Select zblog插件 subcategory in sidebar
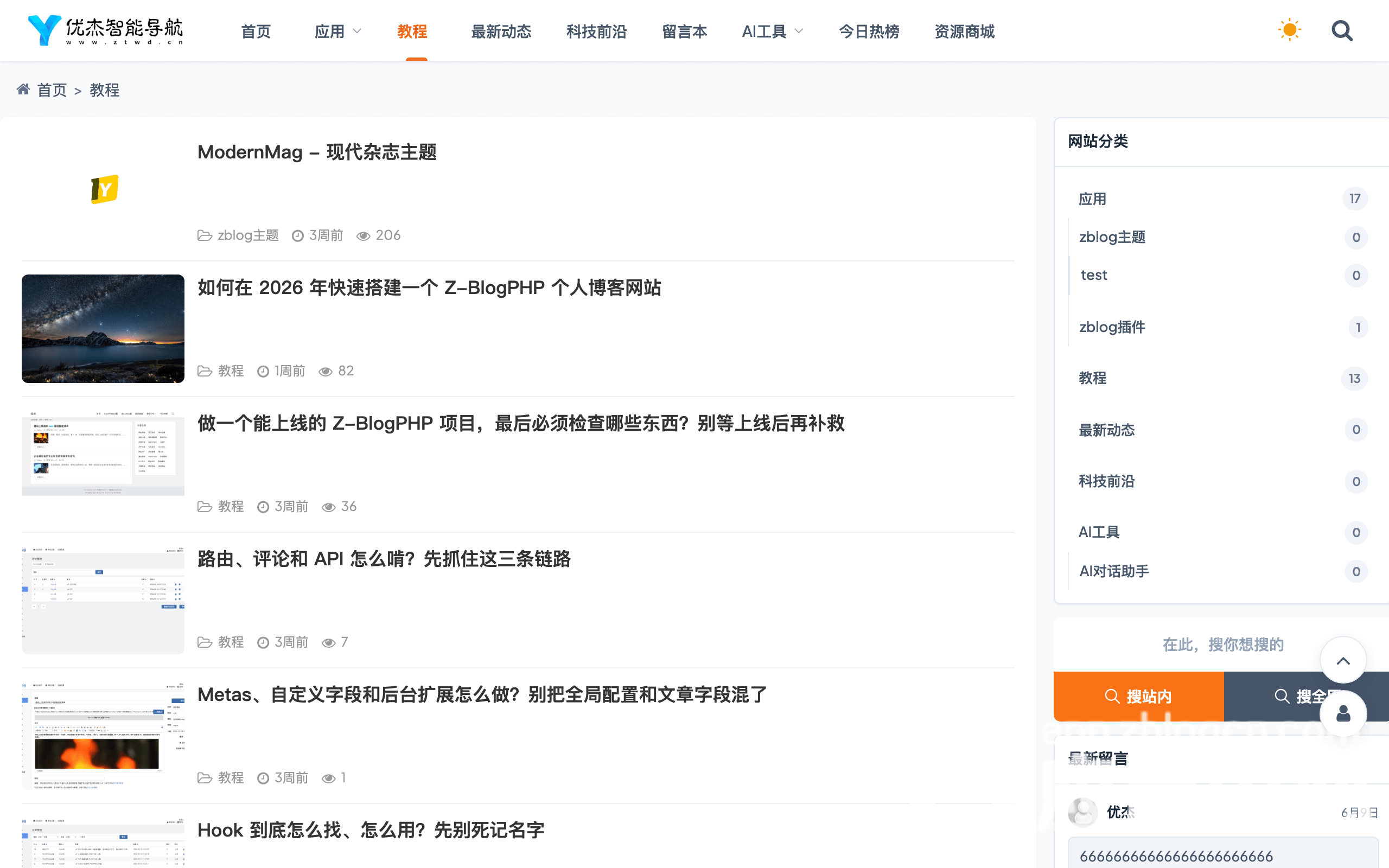This screenshot has width=1389, height=868. point(1112,327)
